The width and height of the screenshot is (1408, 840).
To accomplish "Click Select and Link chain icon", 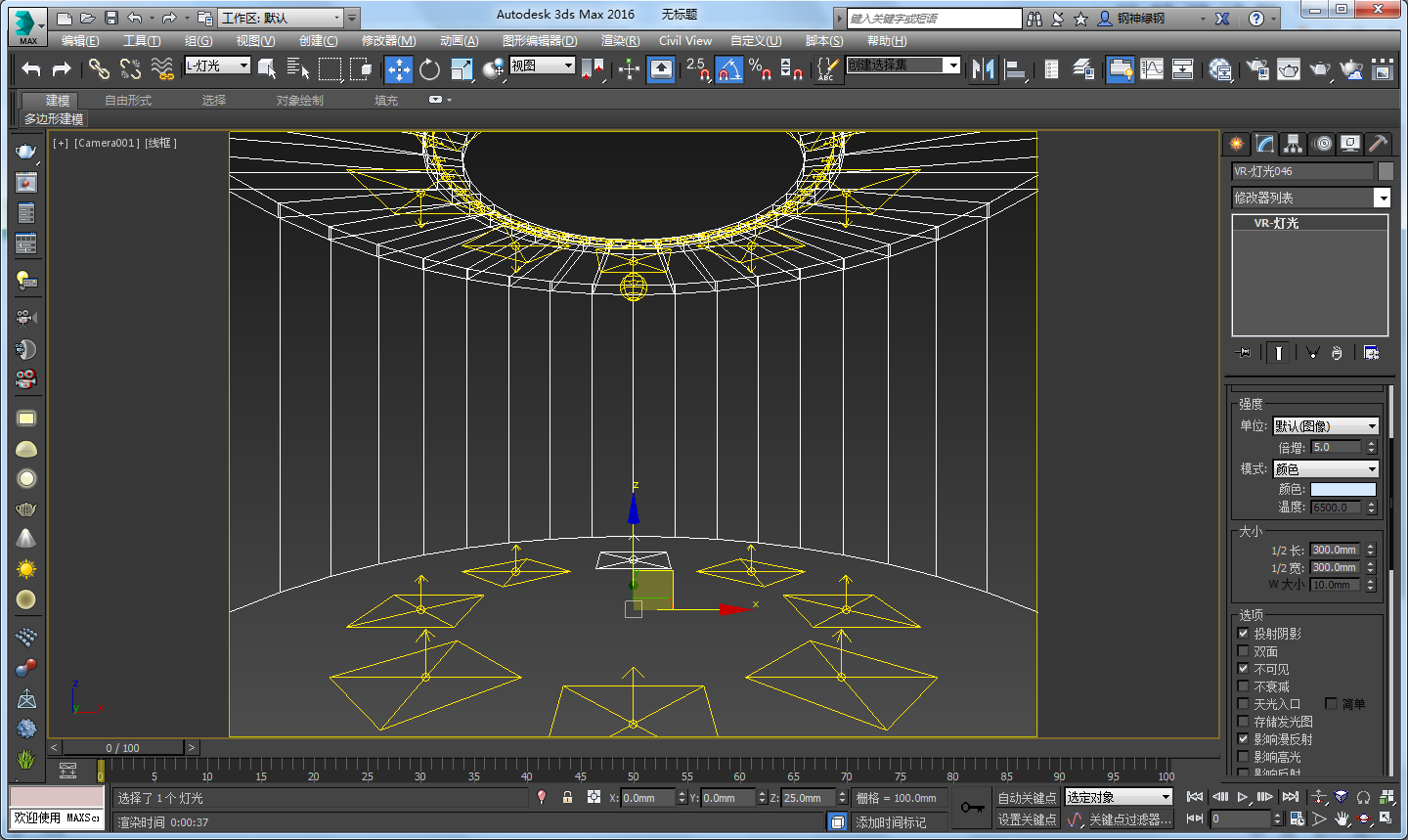I will coord(99,68).
